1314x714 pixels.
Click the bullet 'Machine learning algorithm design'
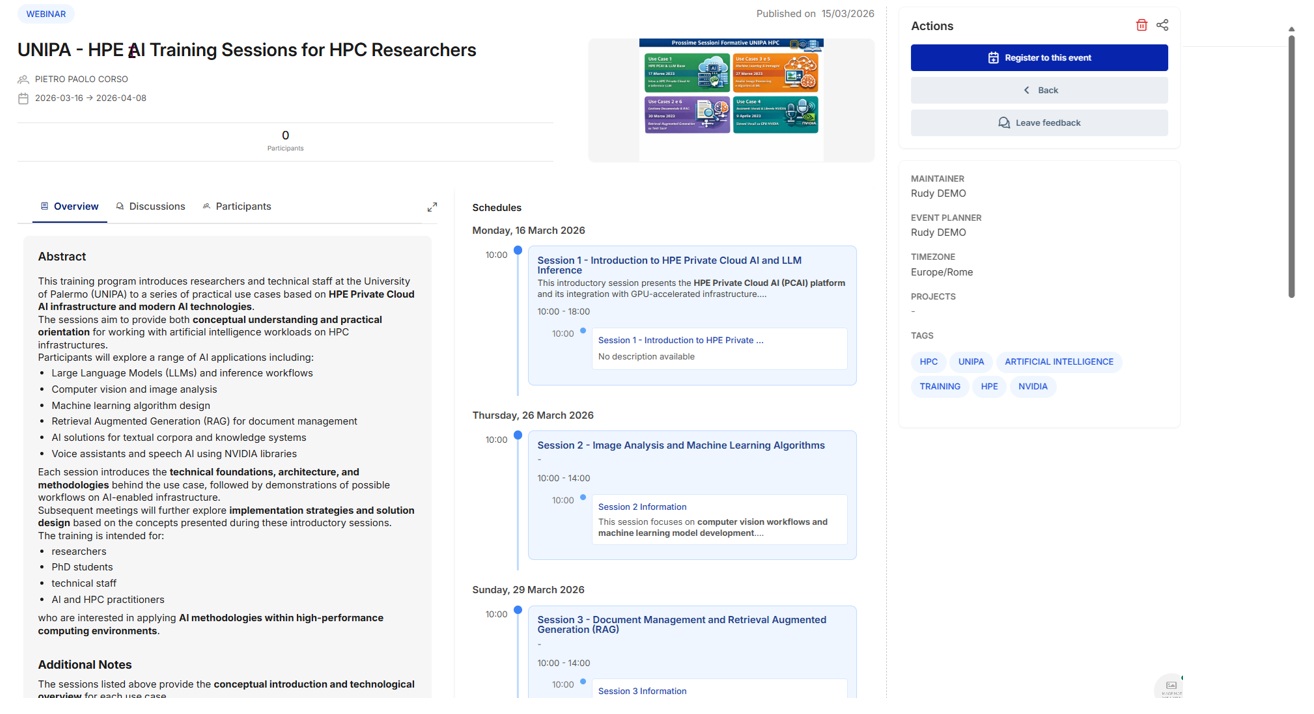pyautogui.click(x=131, y=405)
